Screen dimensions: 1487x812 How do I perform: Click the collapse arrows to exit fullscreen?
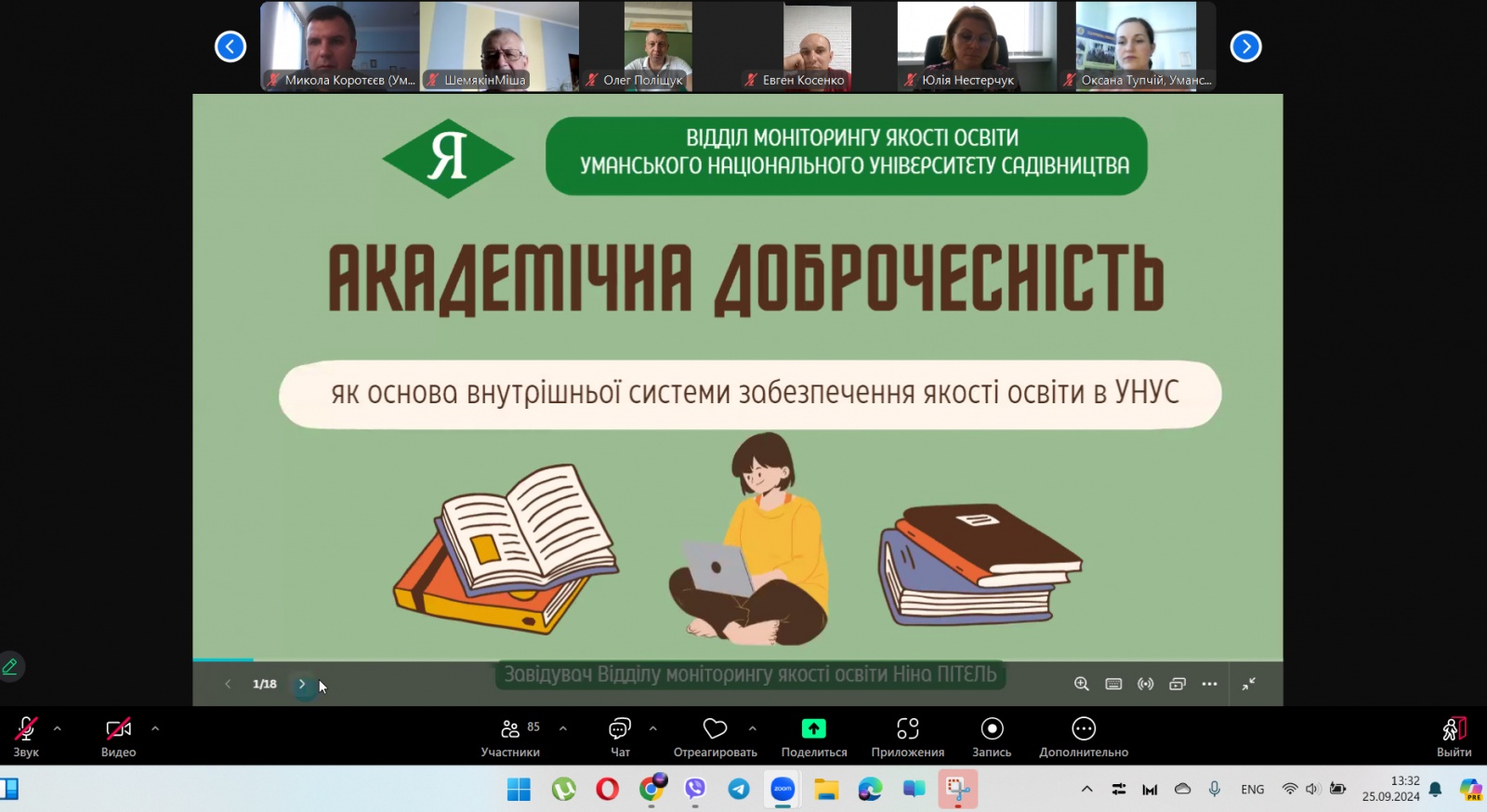pyautogui.click(x=1249, y=684)
